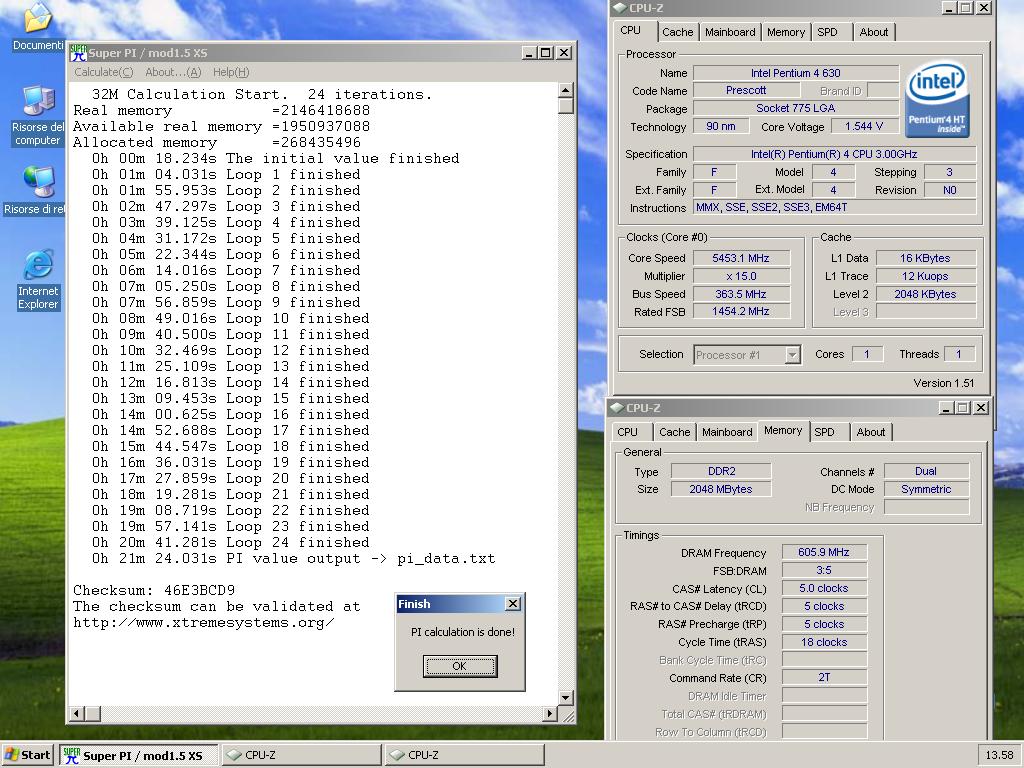The height and width of the screenshot is (768, 1024).
Task: Click the Loop 24 finished line
Action: tap(231, 543)
